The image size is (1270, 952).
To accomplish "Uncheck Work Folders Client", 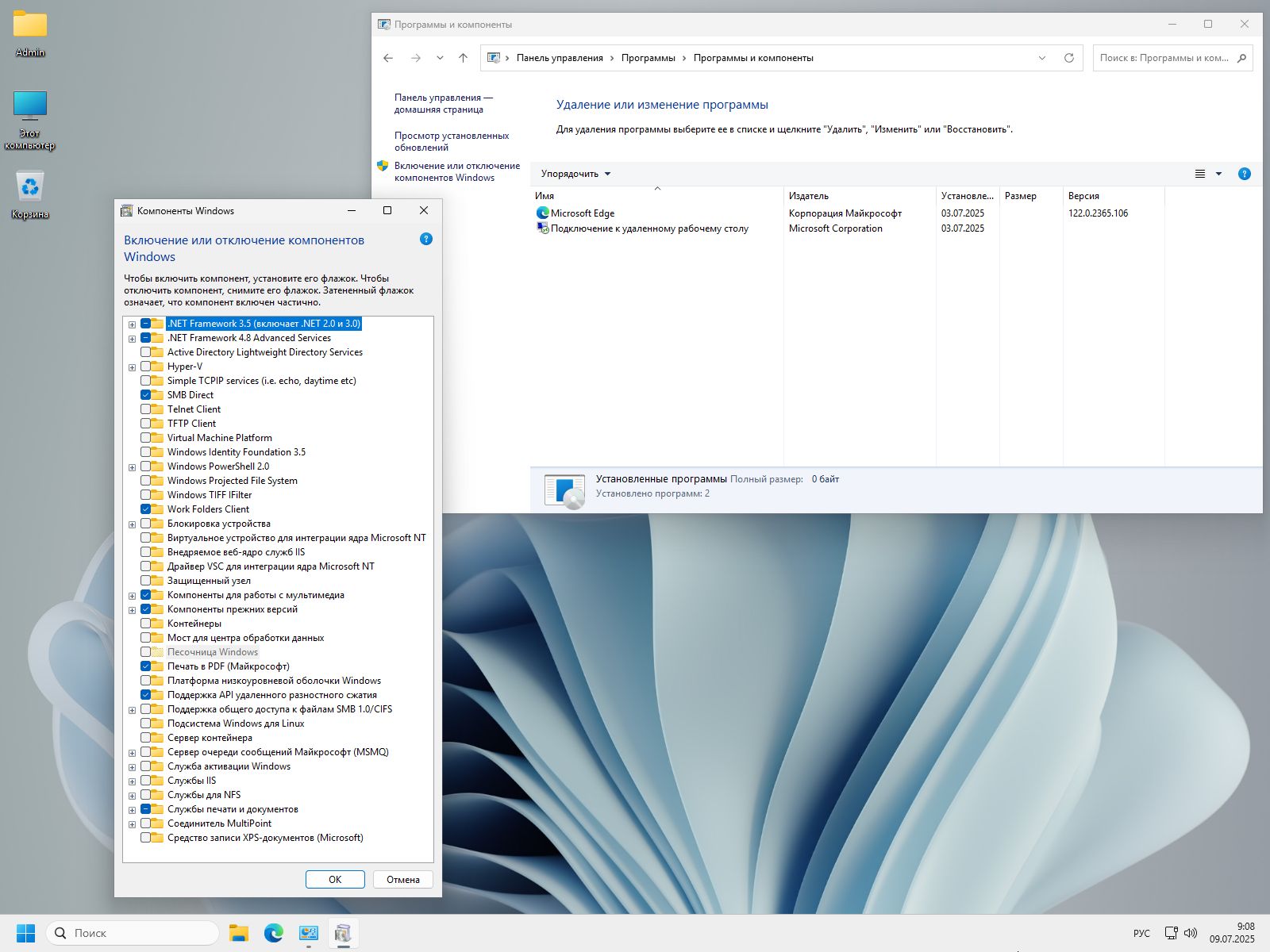I will click(x=146, y=509).
